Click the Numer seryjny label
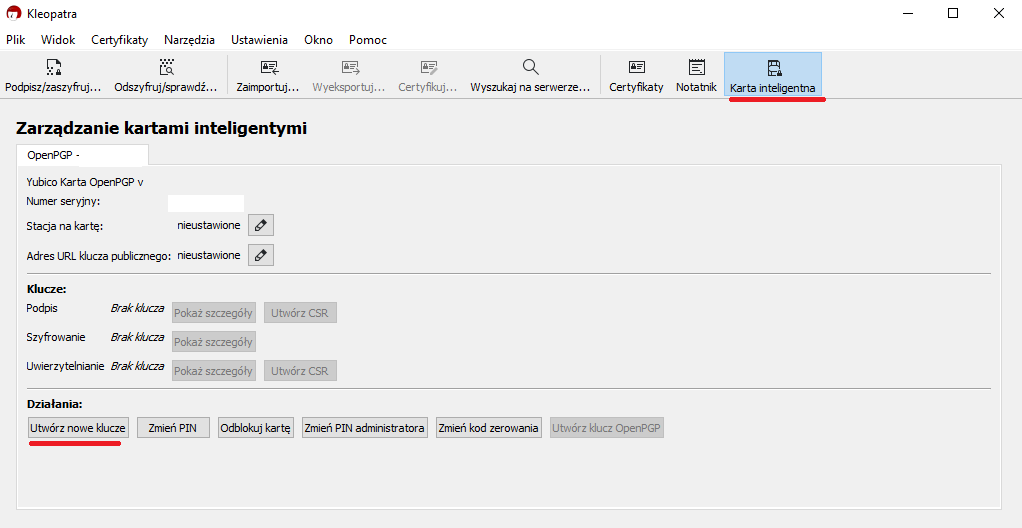Screen dimensions: 1022x528 (63, 201)
